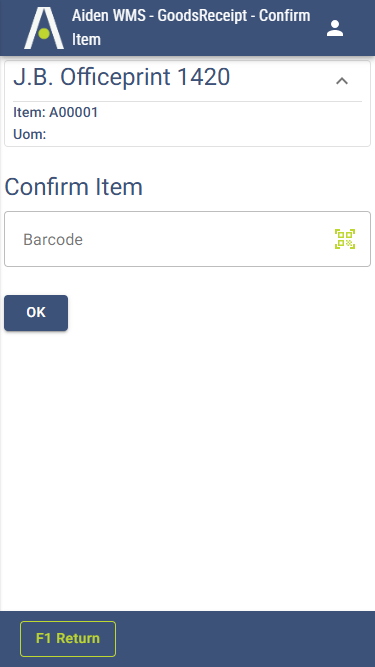Click the Aiden WMS logo
This screenshot has width=375, height=667.
(x=44, y=28)
